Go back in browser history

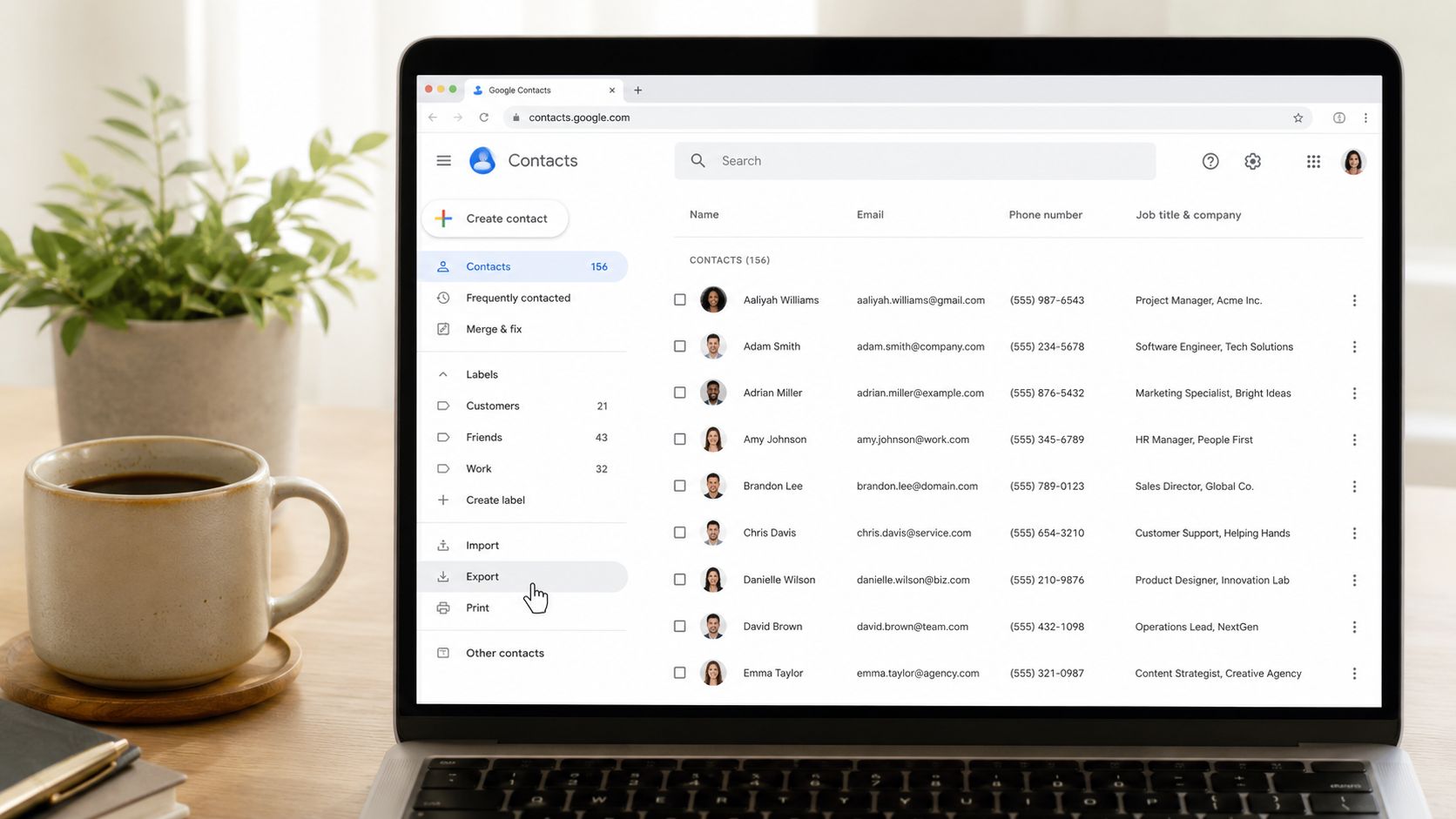(x=433, y=117)
